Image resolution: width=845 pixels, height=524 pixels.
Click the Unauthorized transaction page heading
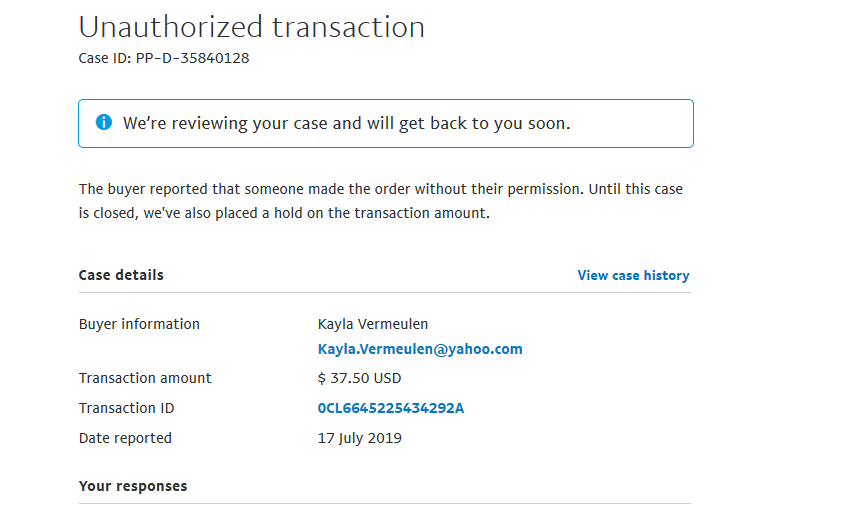pyautogui.click(x=251, y=27)
